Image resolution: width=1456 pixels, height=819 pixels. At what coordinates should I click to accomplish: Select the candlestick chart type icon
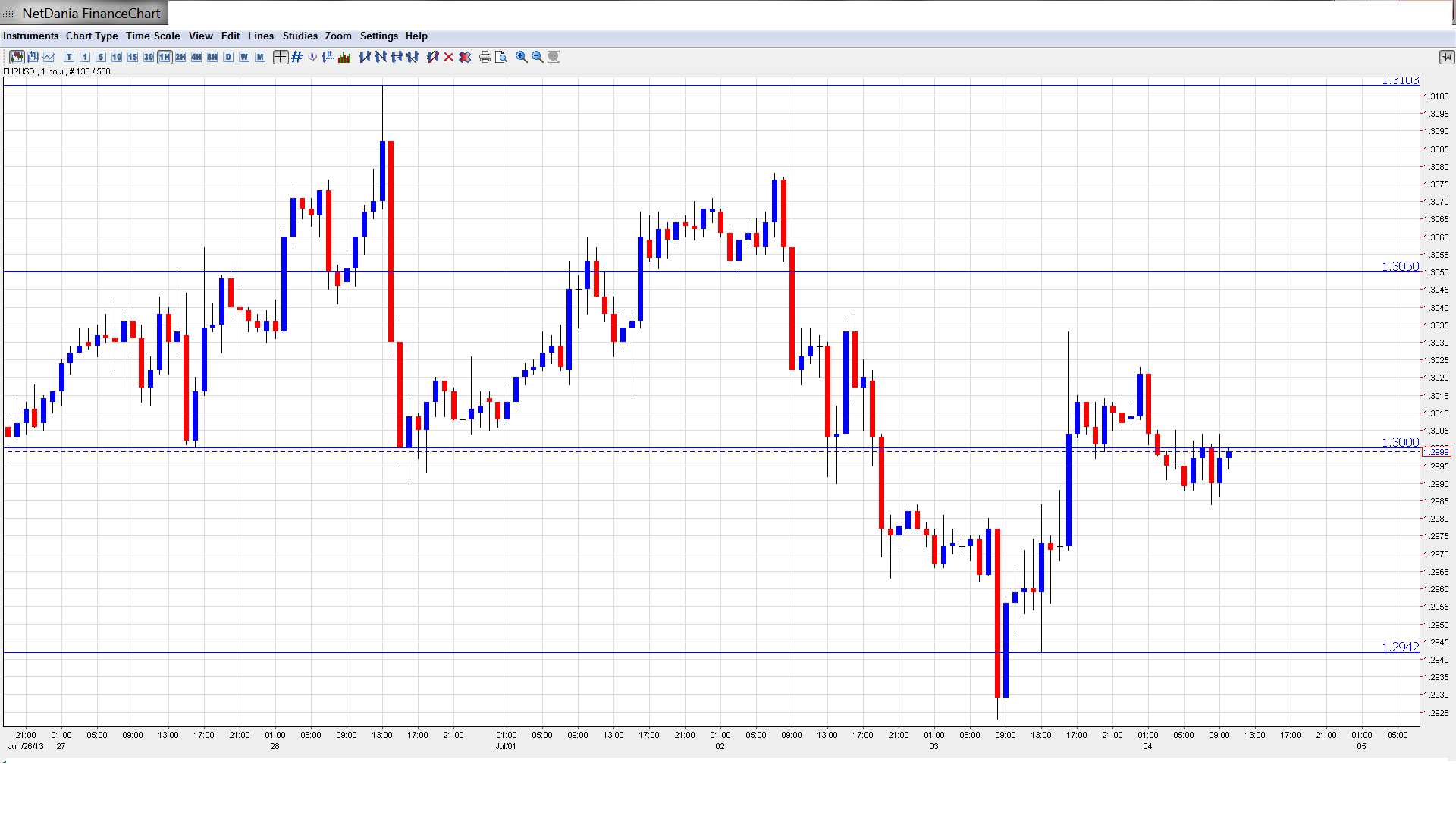click(17, 57)
